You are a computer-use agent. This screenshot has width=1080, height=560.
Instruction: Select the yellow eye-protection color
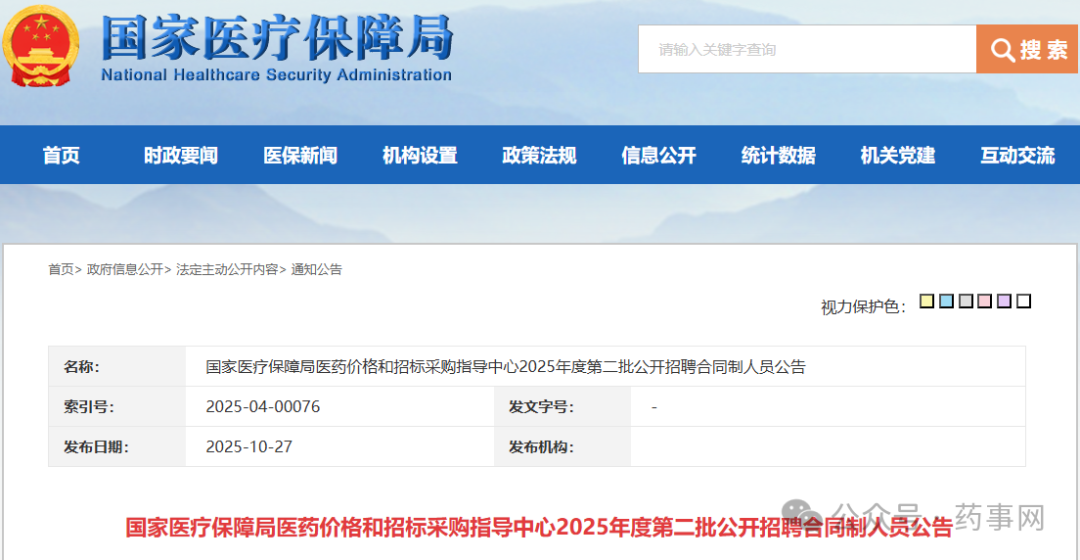click(927, 301)
